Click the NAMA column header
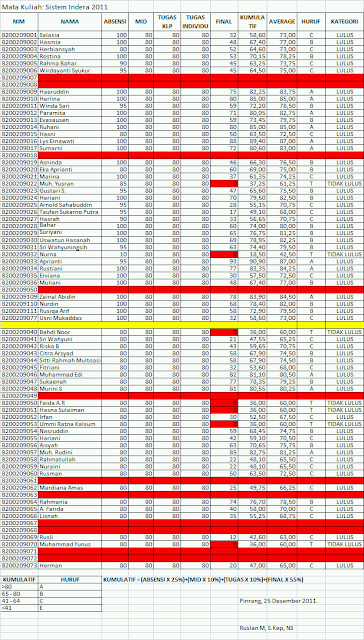 70,22
